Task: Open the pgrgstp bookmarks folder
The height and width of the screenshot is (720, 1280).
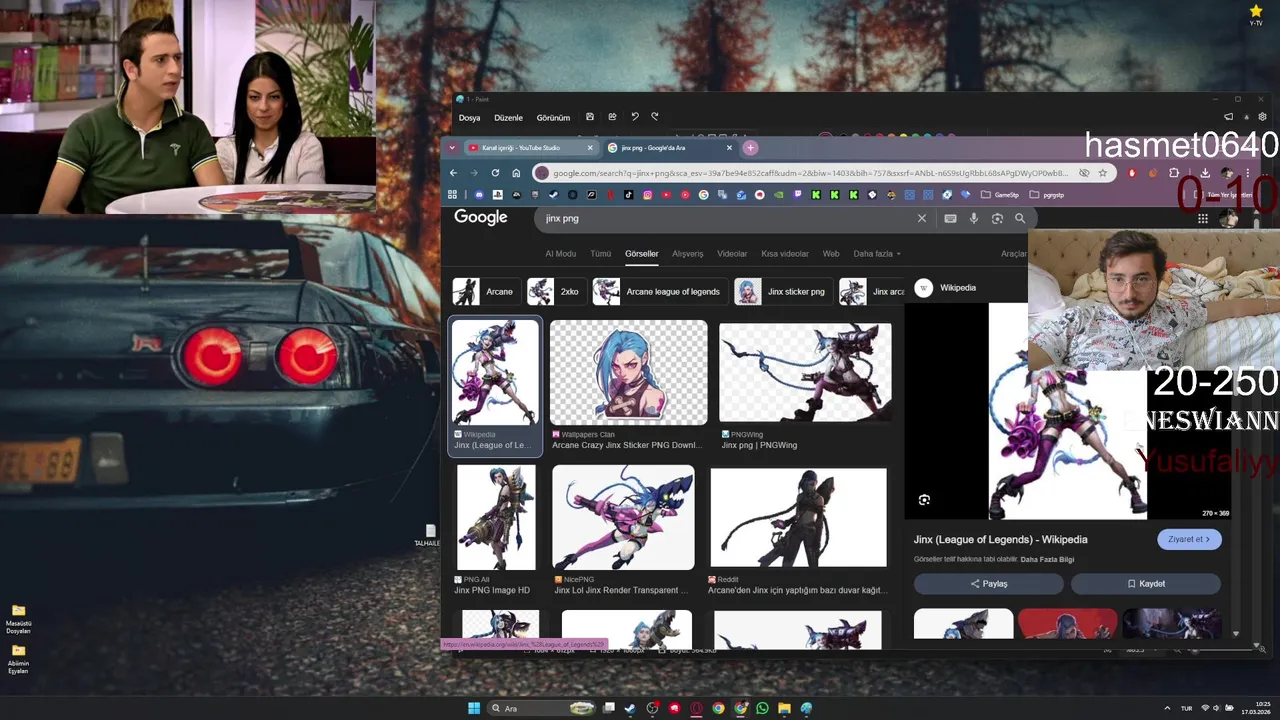Action: (1047, 195)
